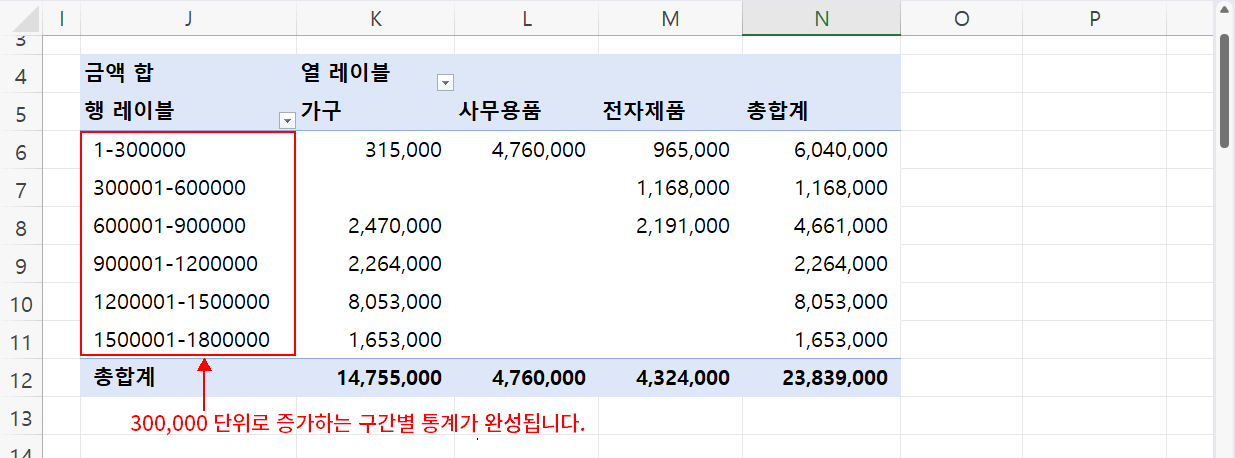Select column header P

coord(1094,17)
